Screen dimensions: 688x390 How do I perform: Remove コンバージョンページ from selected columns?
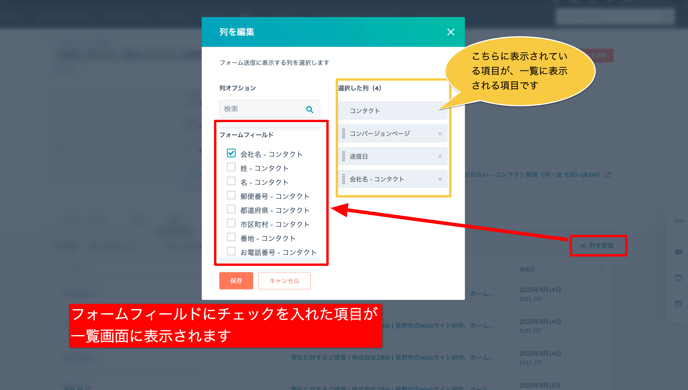440,134
